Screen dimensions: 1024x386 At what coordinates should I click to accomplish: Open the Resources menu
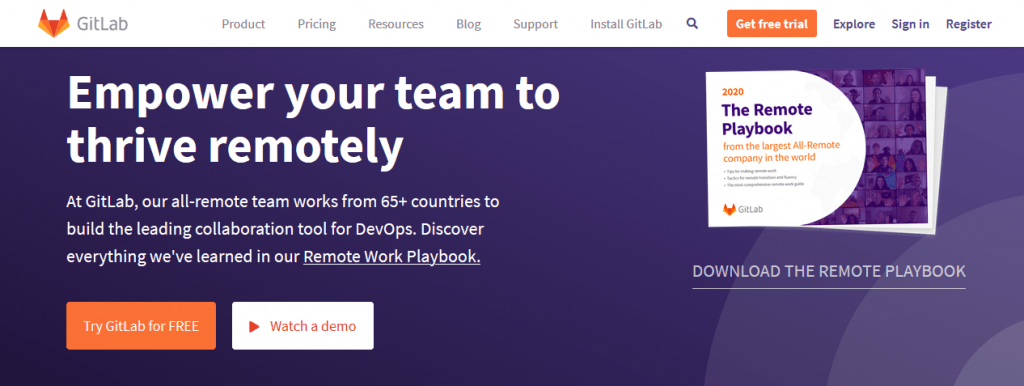(x=396, y=24)
